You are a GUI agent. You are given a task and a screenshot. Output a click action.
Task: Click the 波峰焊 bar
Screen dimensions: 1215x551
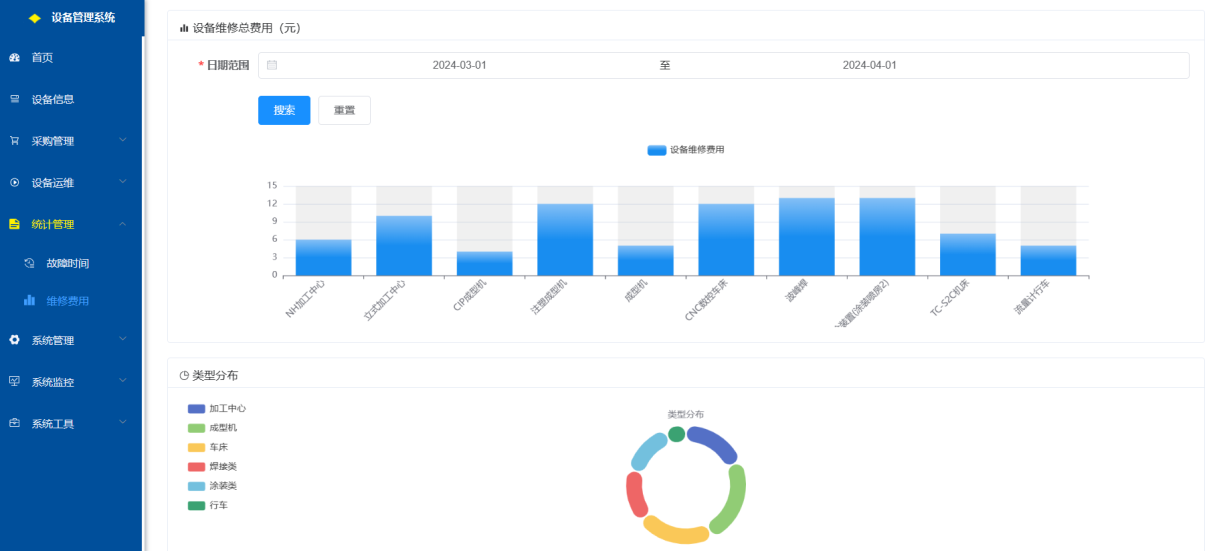click(x=807, y=236)
